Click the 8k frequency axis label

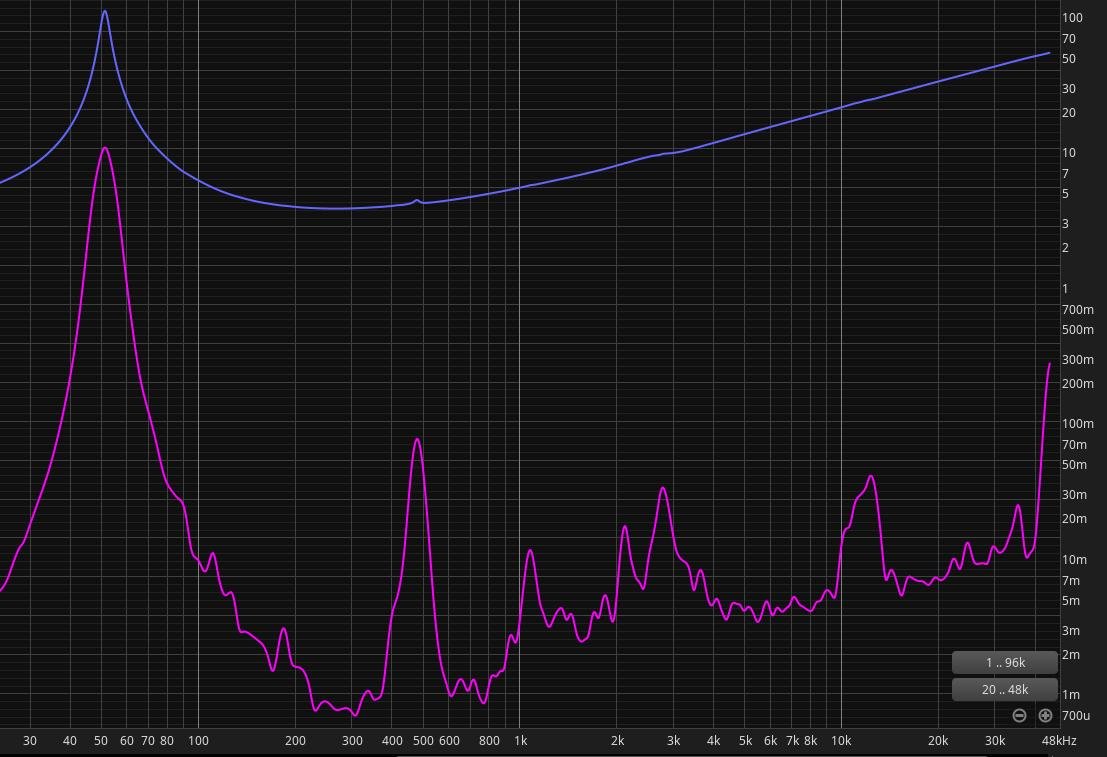point(810,740)
